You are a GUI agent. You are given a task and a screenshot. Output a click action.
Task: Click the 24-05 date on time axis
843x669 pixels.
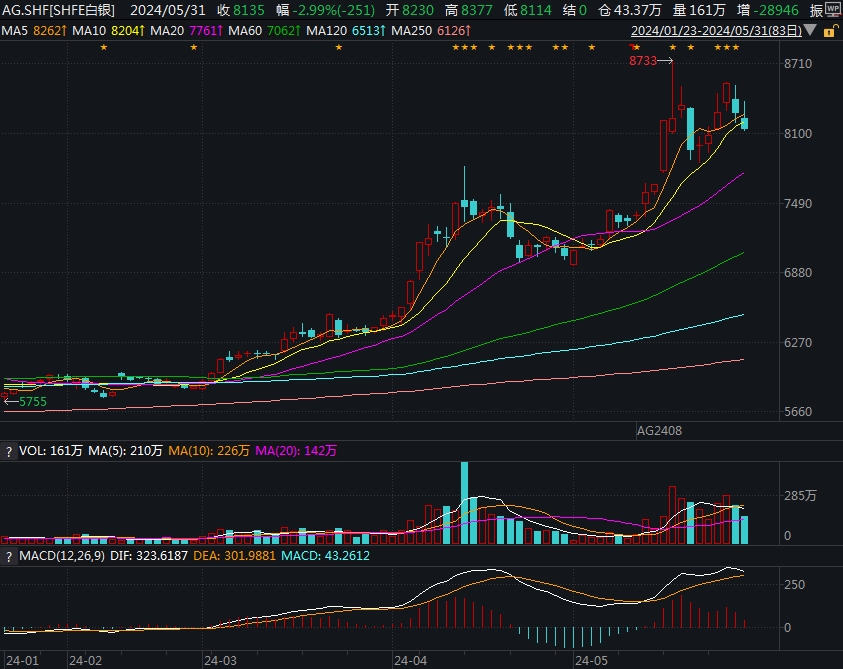pyautogui.click(x=591, y=660)
